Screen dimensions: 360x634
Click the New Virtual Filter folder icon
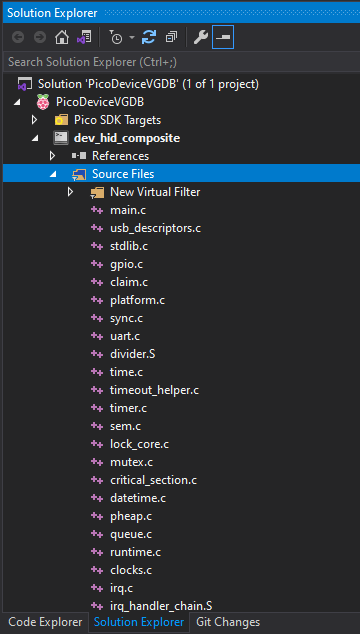97,192
